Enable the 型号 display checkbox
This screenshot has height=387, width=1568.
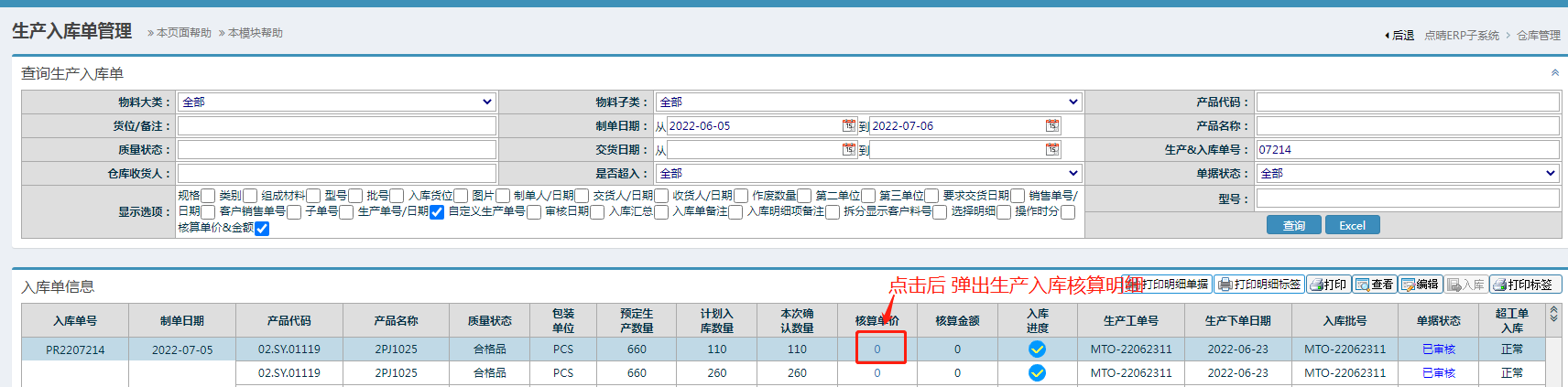(x=355, y=196)
